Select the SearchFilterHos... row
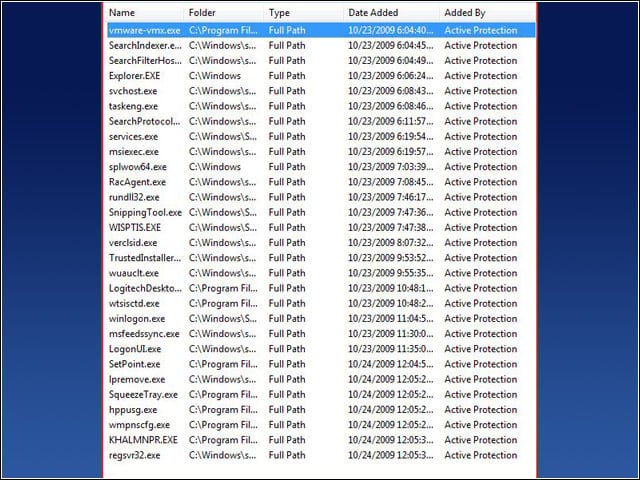 tap(321, 60)
